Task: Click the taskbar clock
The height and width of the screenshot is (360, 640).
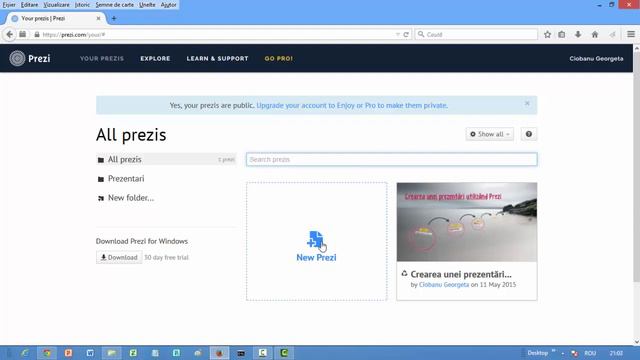Action: [x=616, y=353]
